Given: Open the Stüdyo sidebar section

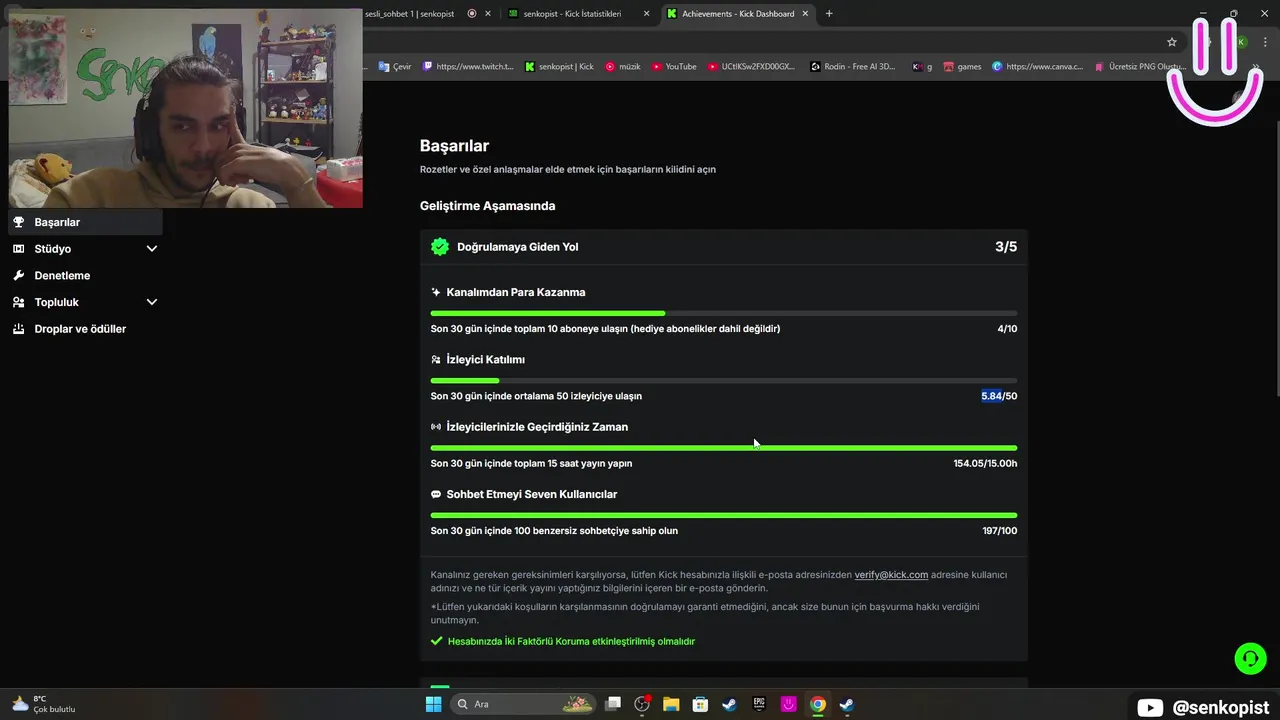Looking at the screenshot, I should 84,249.
